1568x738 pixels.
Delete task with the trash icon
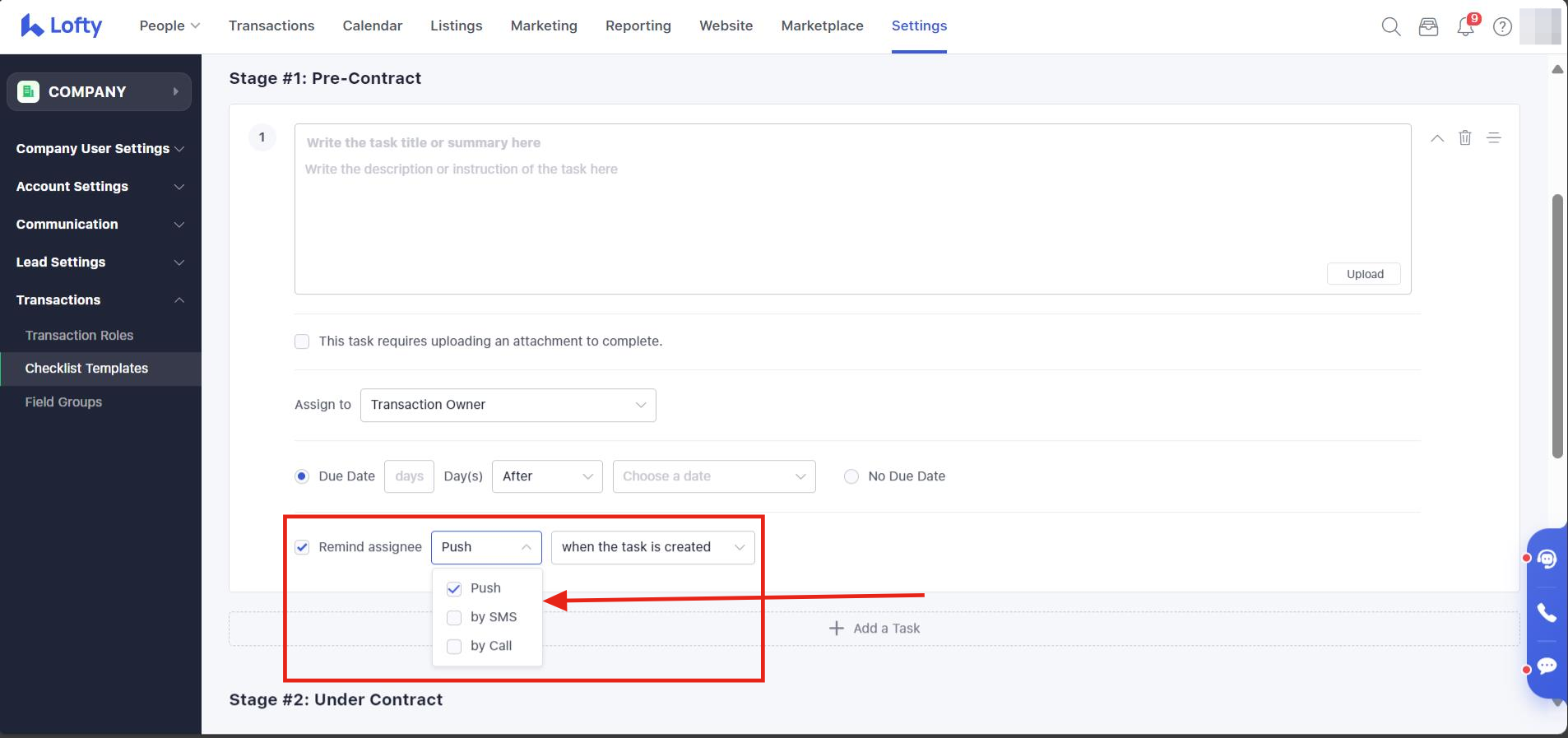pos(1464,137)
